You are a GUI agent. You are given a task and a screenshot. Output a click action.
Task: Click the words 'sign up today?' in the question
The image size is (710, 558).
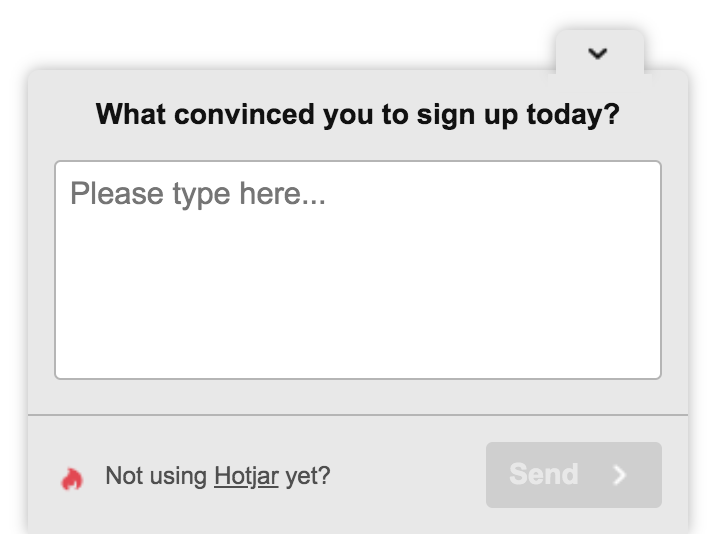(518, 115)
